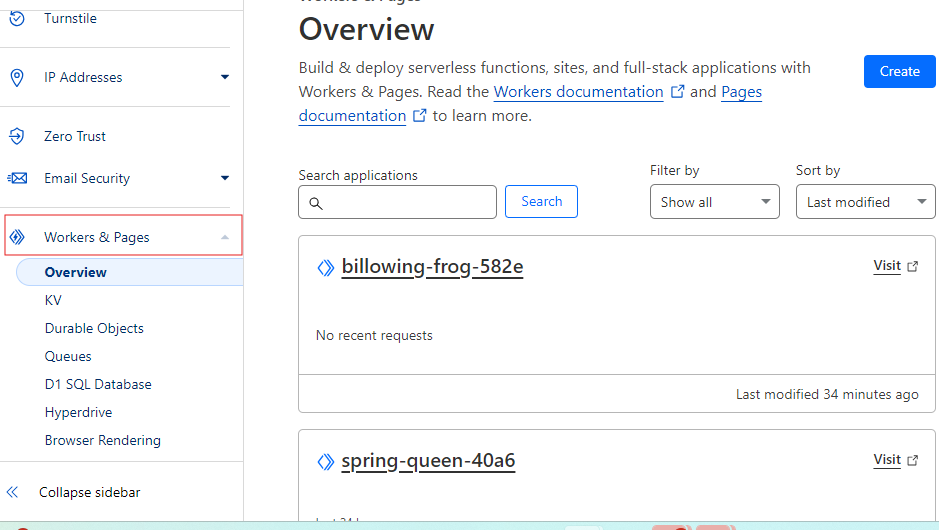Visit the billowing-frog-582e application
The width and height of the screenshot is (939, 530).
click(x=894, y=266)
